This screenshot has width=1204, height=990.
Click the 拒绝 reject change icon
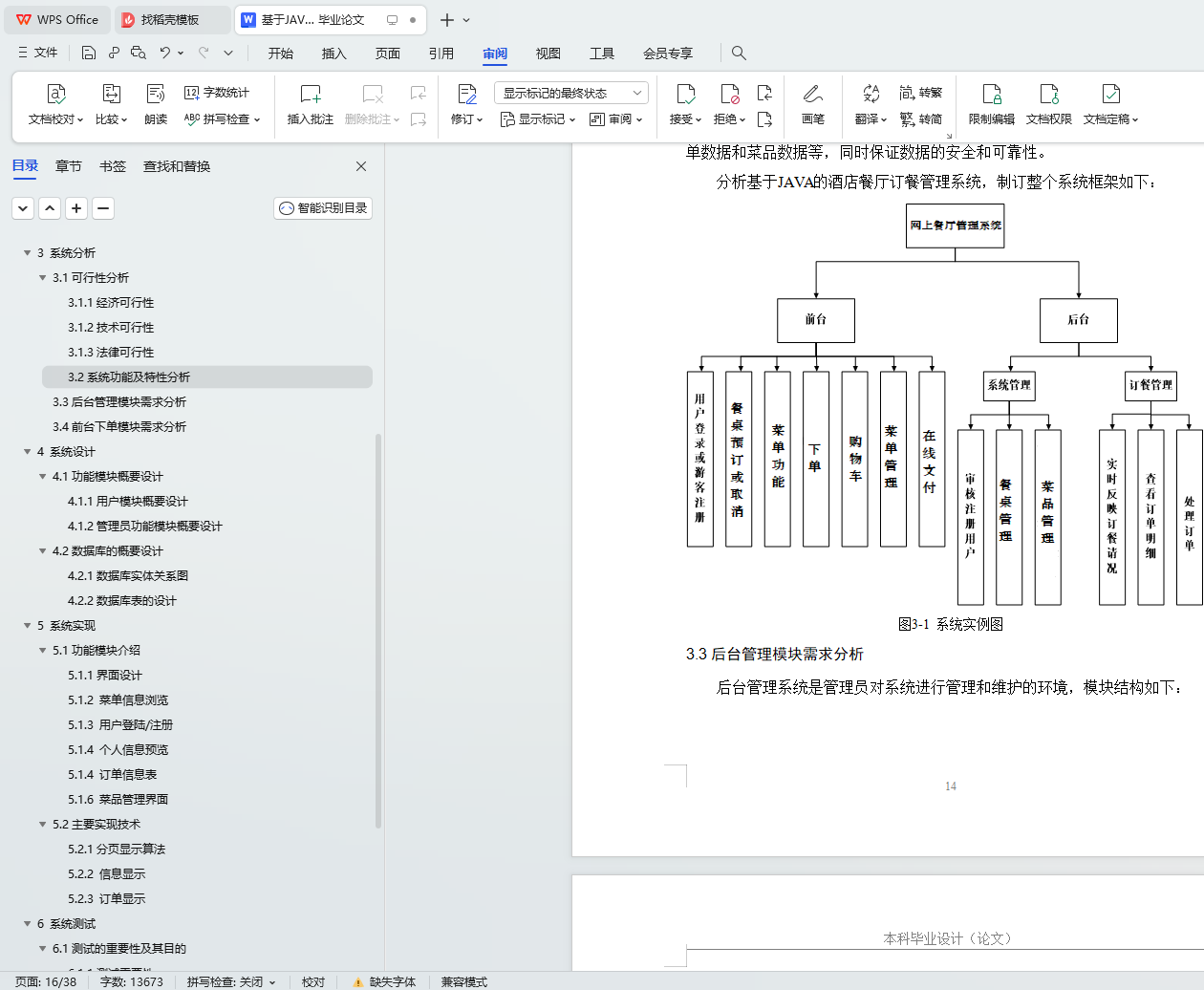[729, 95]
